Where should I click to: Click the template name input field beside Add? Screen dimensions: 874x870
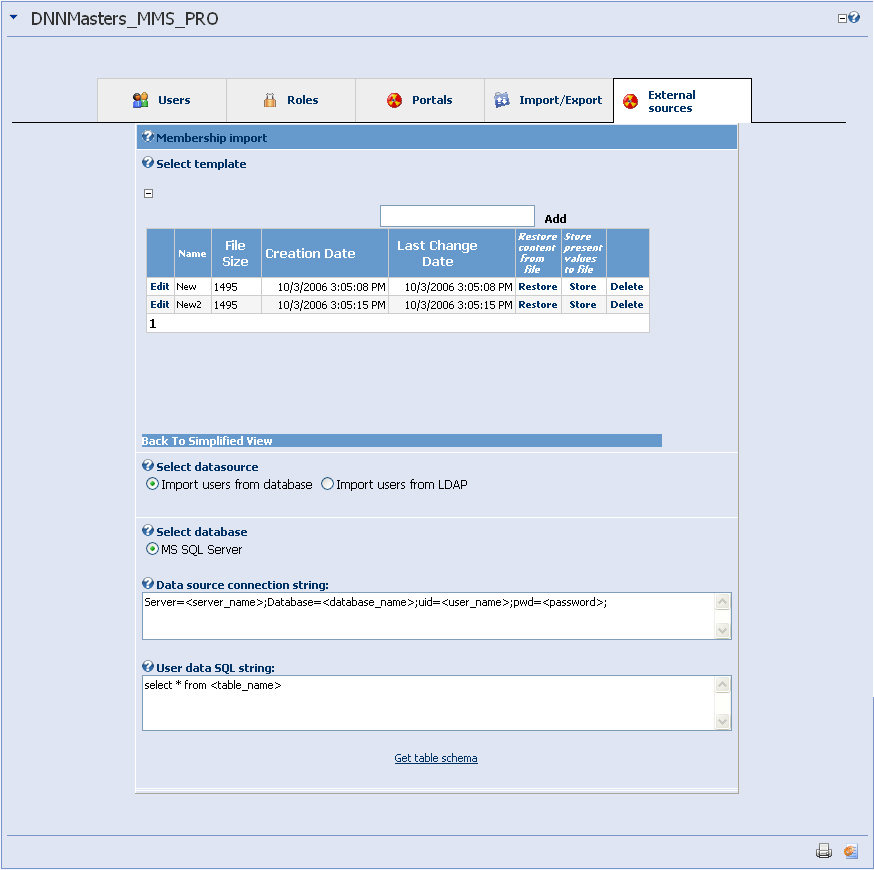coord(457,215)
